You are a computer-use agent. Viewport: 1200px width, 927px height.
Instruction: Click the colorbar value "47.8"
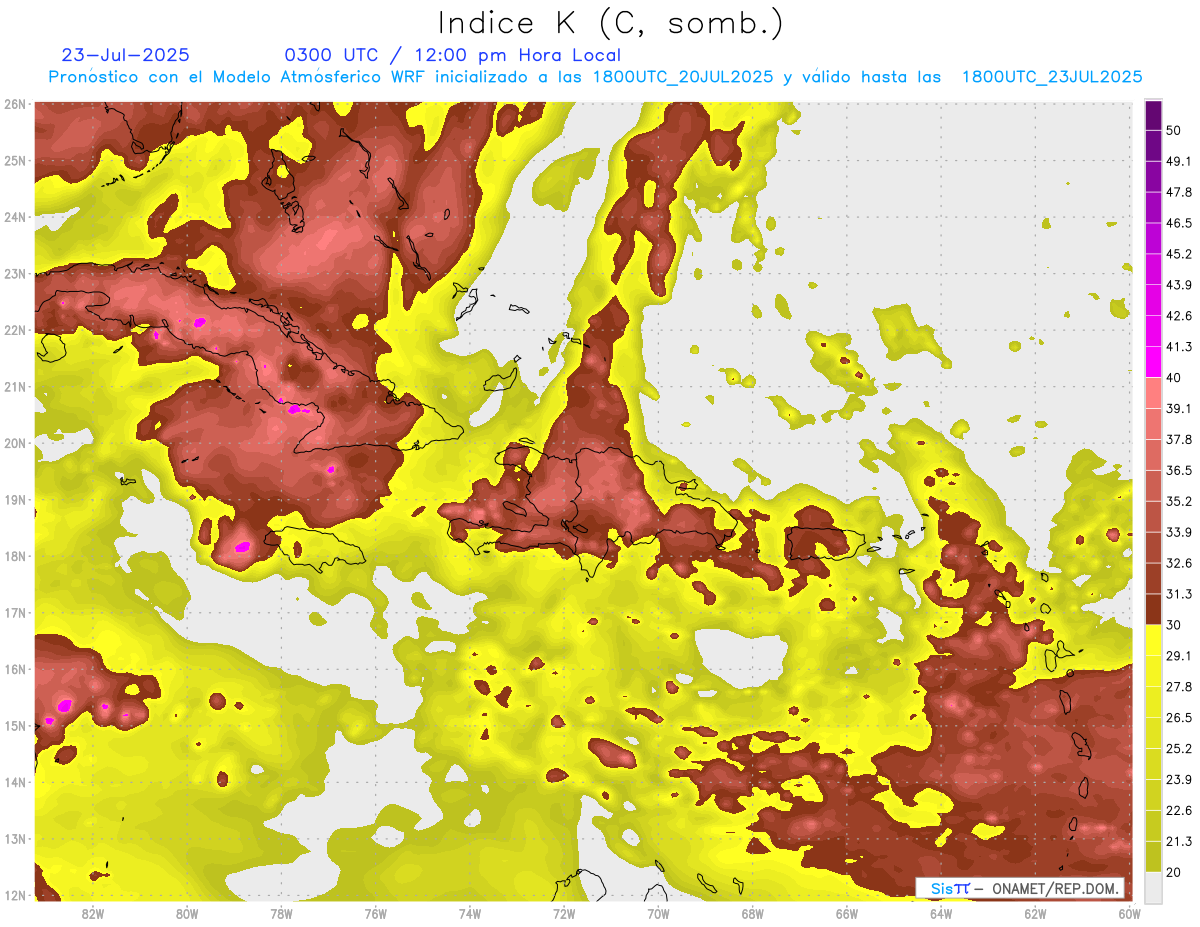(1178, 192)
